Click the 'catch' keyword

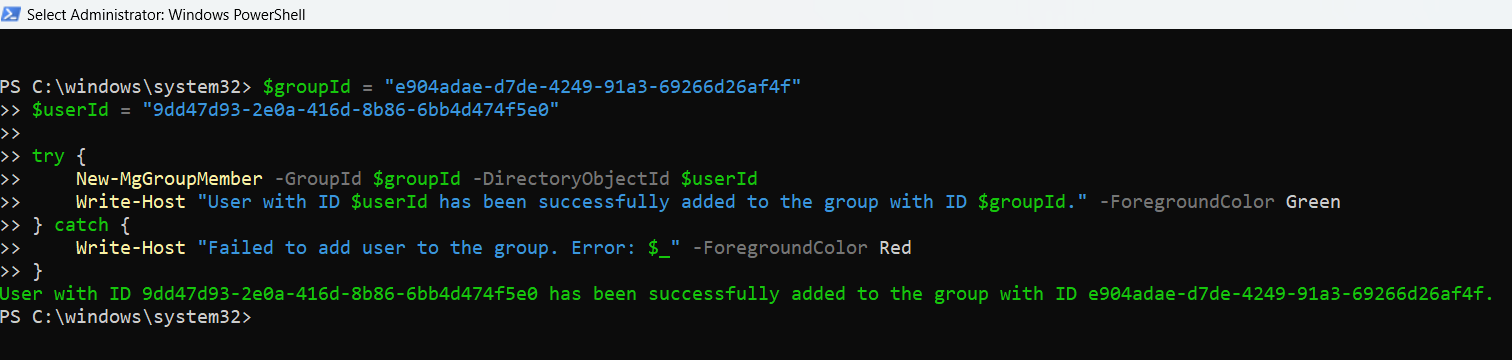click(81, 225)
